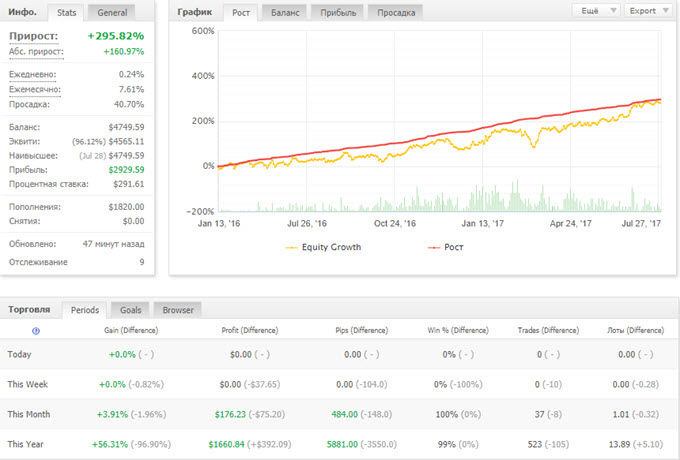
Task: Switch to the General tab
Action: point(112,13)
